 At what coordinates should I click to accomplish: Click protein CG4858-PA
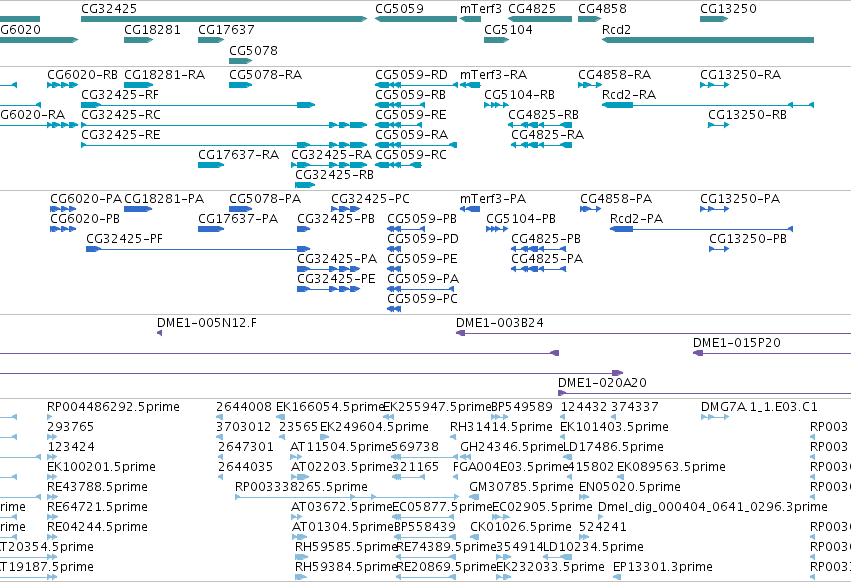pyautogui.click(x=616, y=199)
